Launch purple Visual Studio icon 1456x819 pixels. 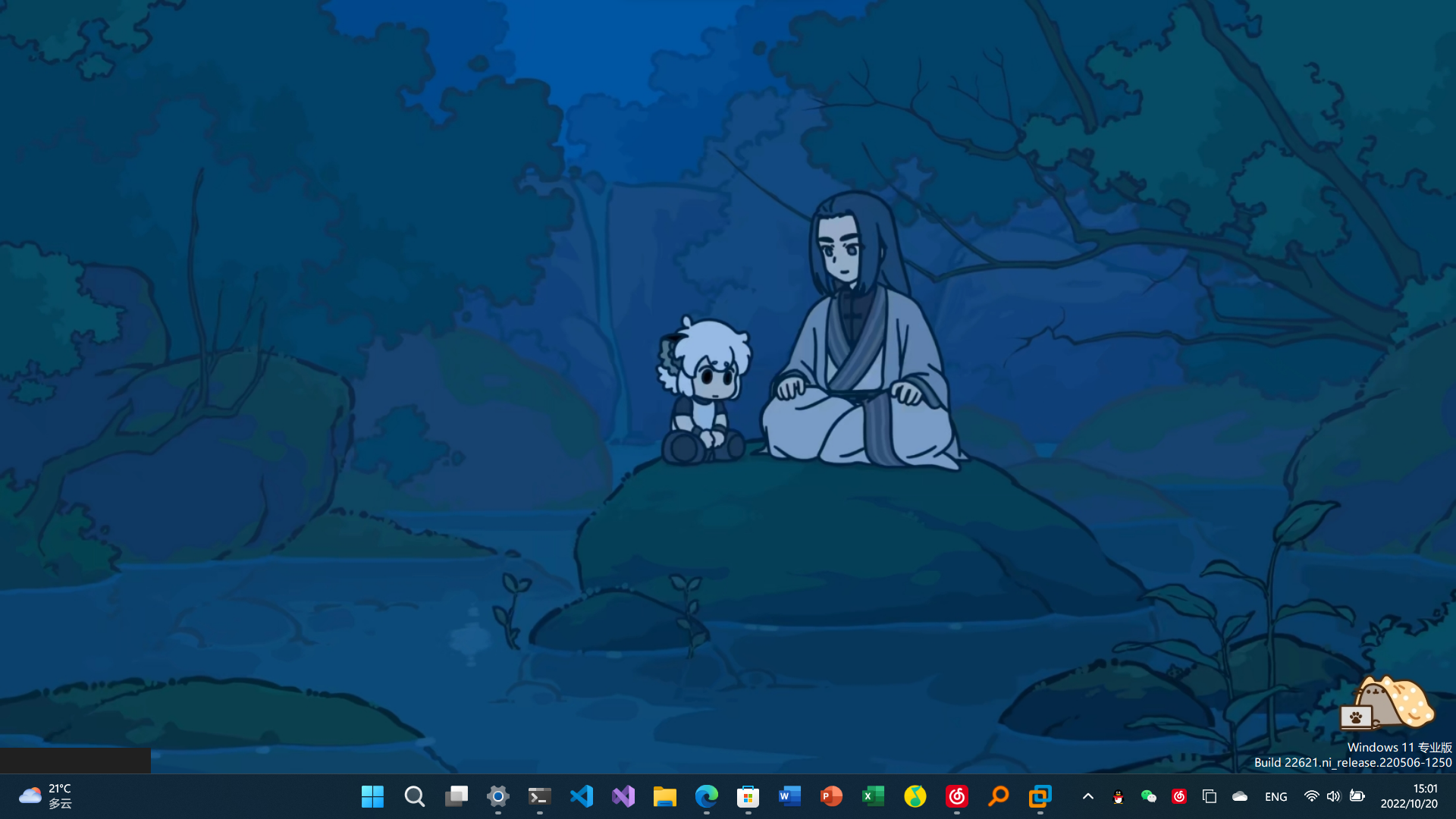623,796
